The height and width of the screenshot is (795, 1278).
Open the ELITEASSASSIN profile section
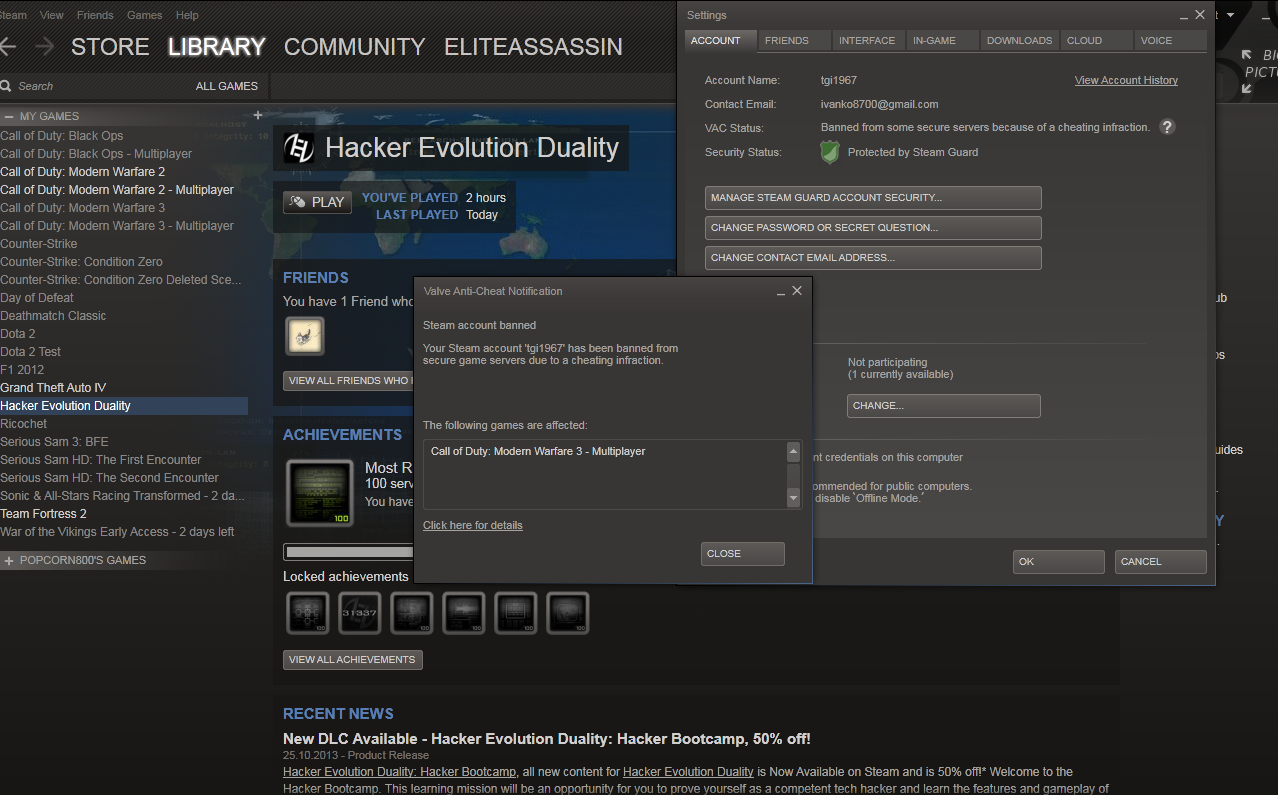(x=533, y=47)
